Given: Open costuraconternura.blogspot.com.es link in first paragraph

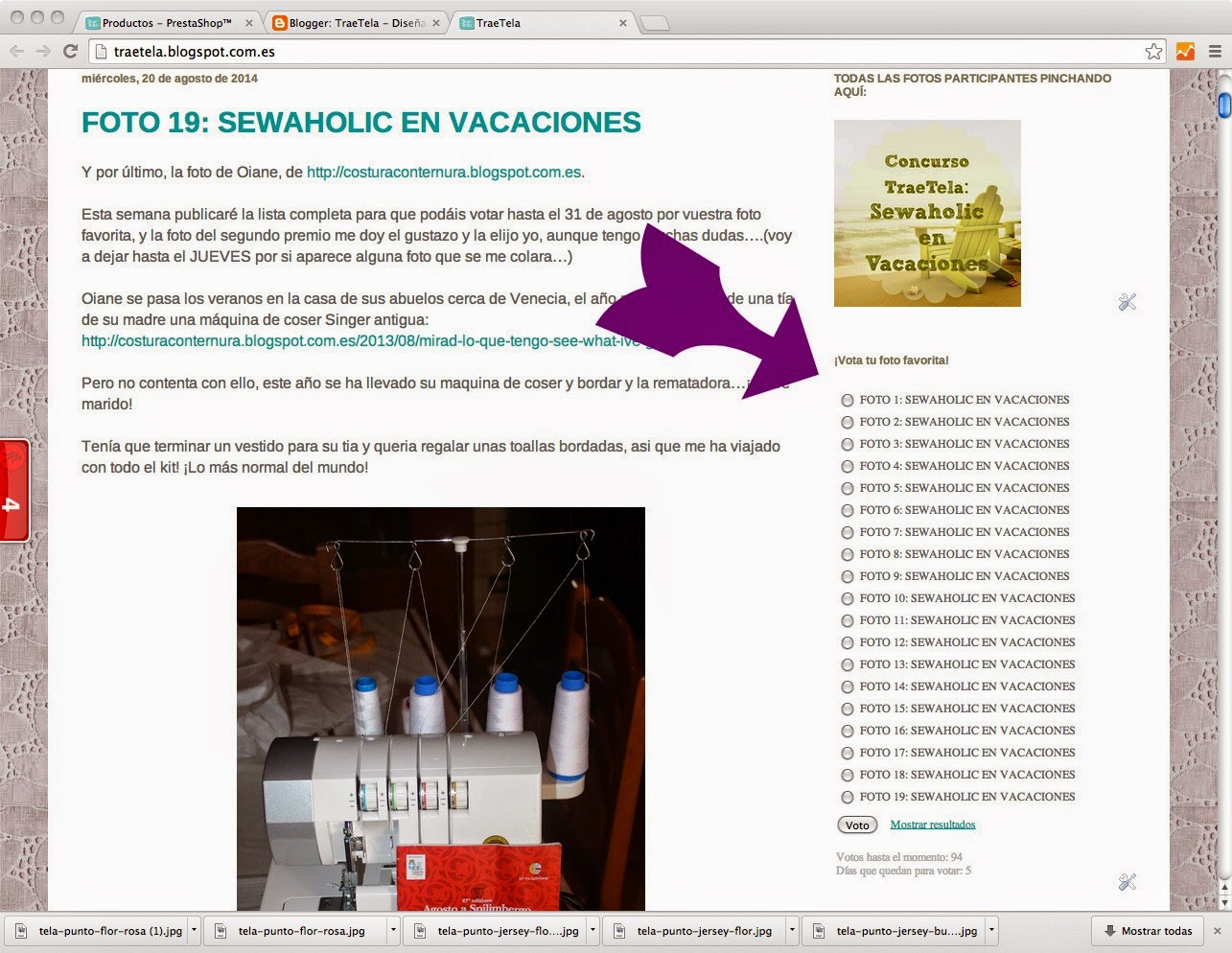Looking at the screenshot, I should point(444,173).
